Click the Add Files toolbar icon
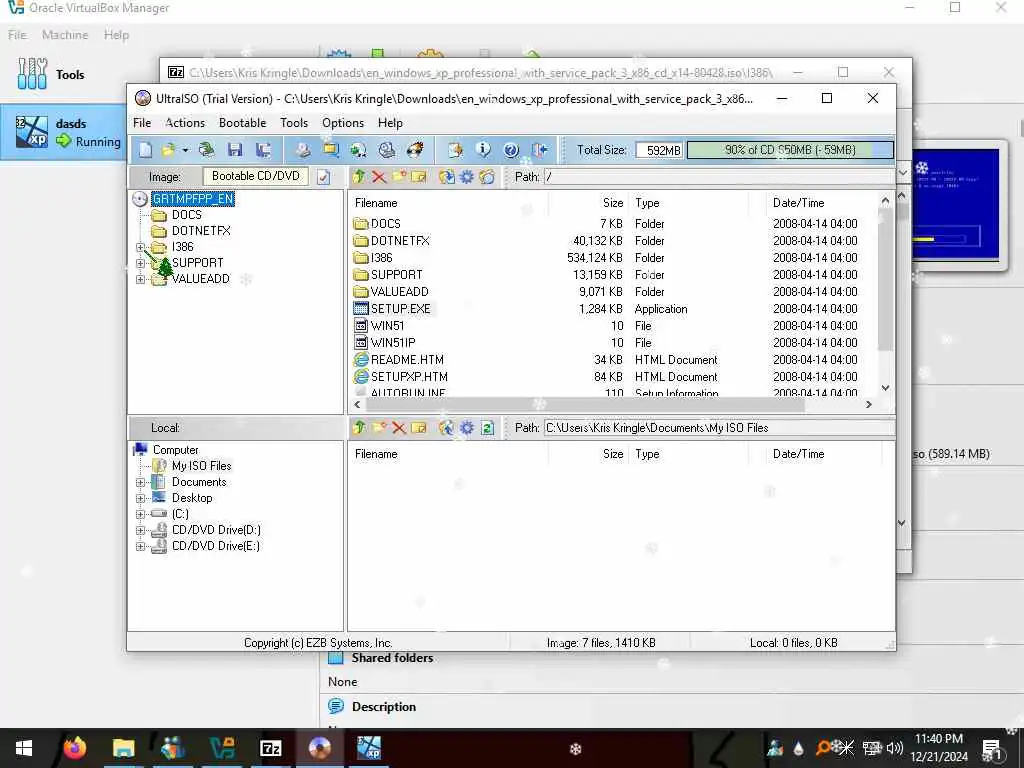 pos(455,150)
